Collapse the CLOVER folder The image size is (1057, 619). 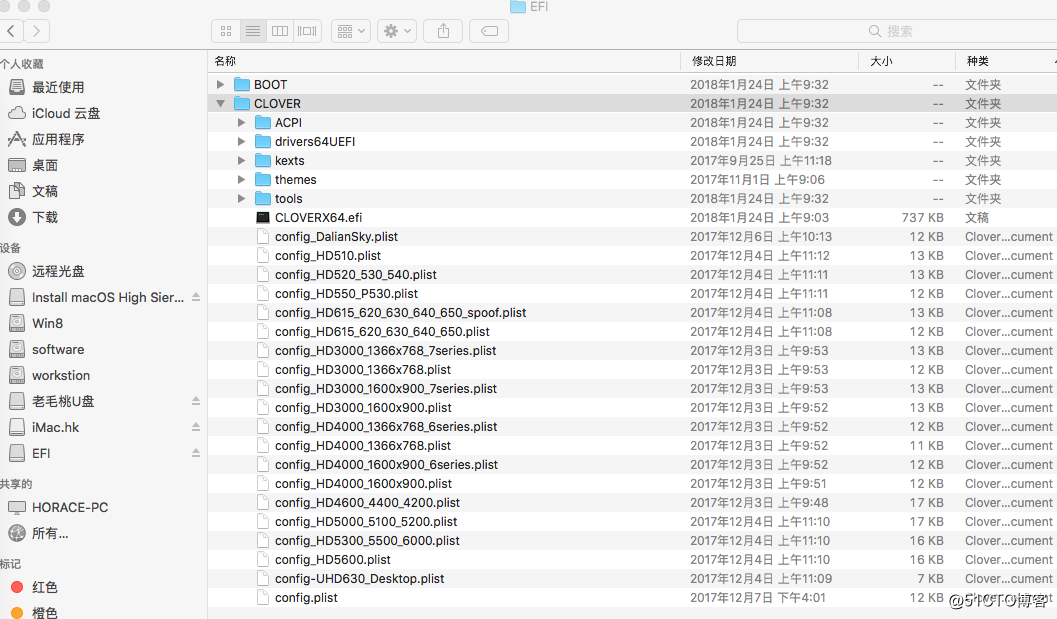(220, 103)
